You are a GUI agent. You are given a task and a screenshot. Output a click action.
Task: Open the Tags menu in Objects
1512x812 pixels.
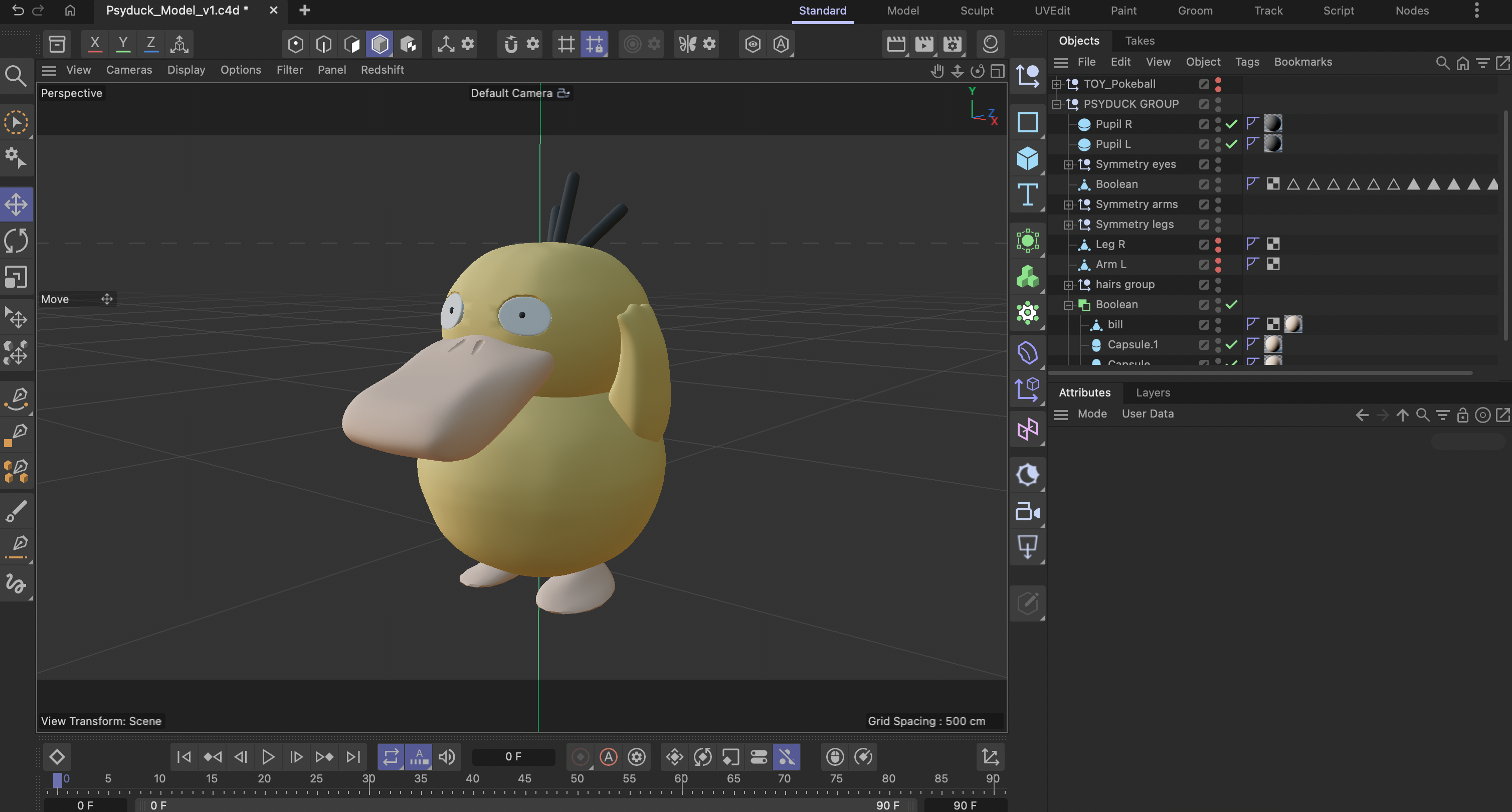click(x=1247, y=62)
